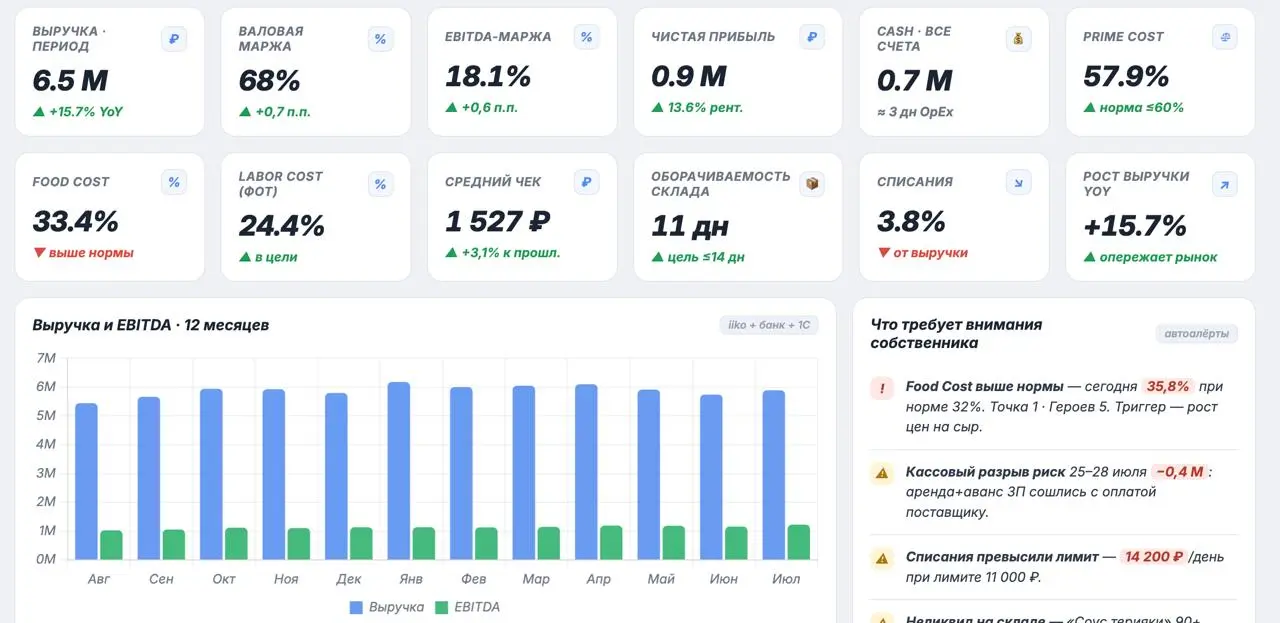The image size is (1280, 623).
Task: Click the ruble icon on Чистая прибыль card
Action: point(812,38)
